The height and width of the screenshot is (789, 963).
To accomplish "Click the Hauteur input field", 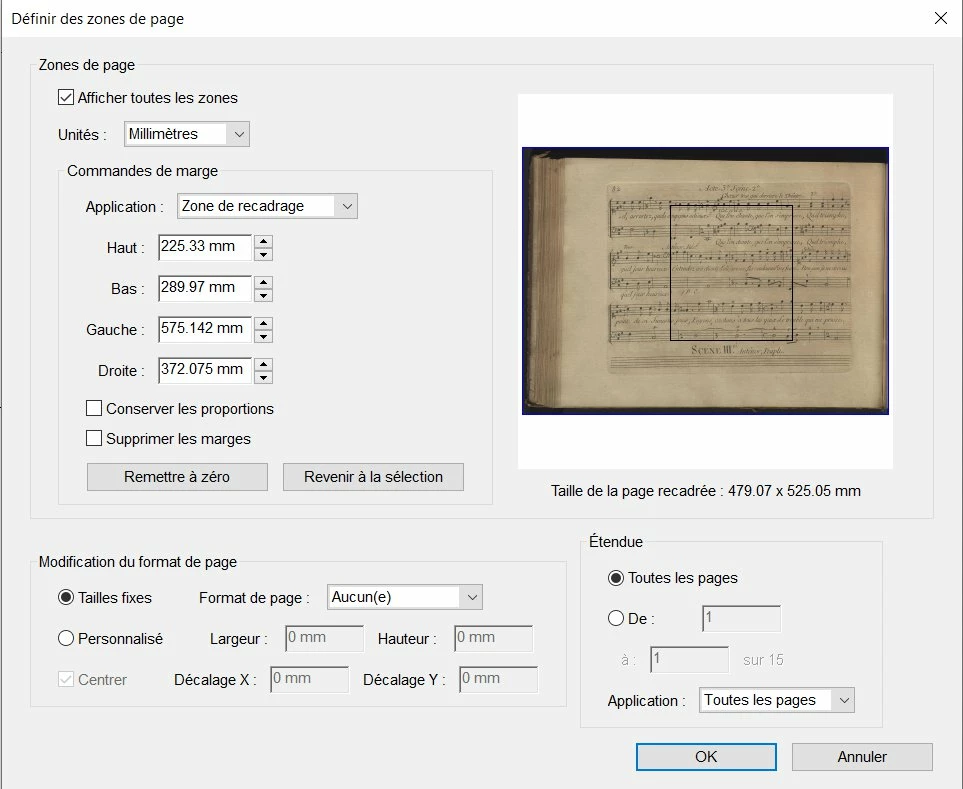I will 493,638.
